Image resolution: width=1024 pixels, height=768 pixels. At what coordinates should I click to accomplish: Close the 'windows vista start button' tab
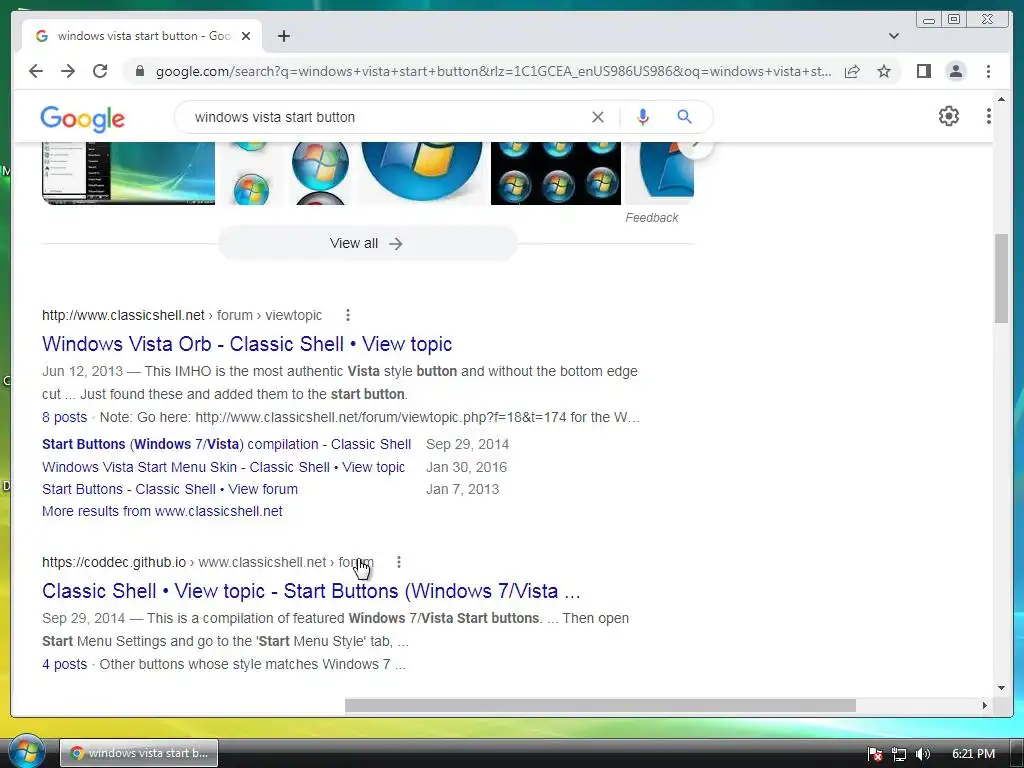click(246, 36)
